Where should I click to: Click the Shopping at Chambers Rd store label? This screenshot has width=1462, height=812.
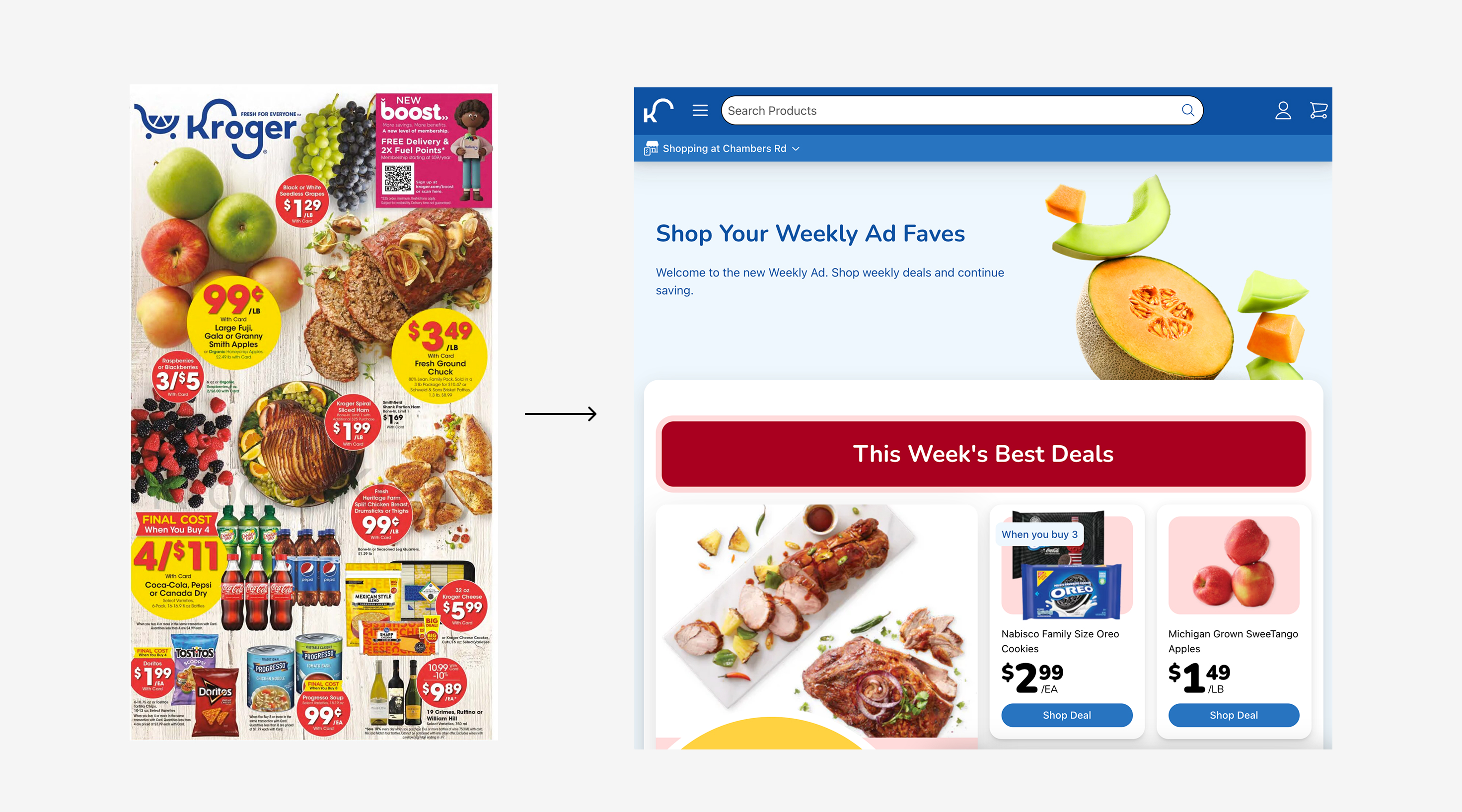724,148
